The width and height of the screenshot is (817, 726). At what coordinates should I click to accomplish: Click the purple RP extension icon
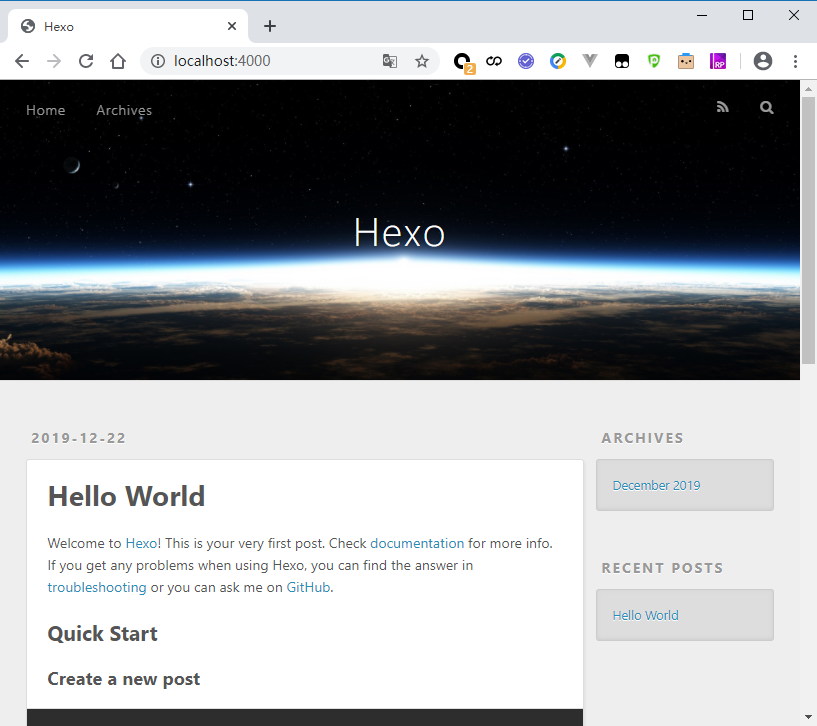pos(718,61)
